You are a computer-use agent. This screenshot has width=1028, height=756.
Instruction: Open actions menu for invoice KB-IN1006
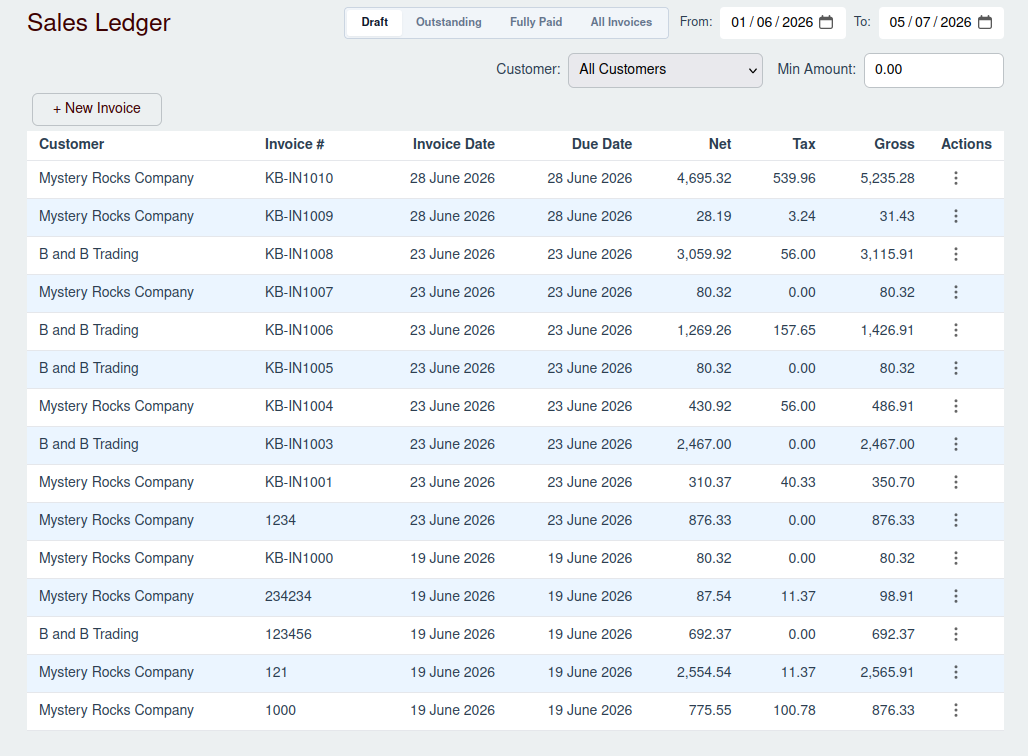[x=956, y=330]
